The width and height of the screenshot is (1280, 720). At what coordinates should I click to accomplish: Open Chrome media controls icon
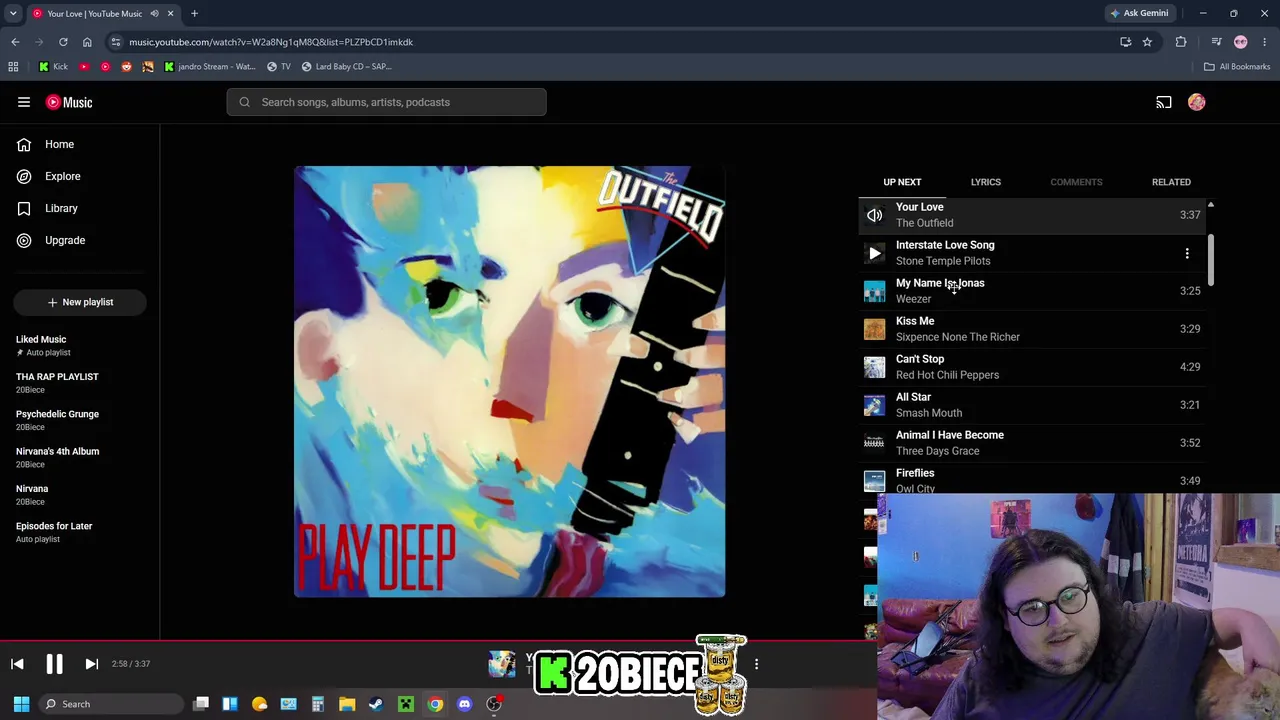(1216, 42)
